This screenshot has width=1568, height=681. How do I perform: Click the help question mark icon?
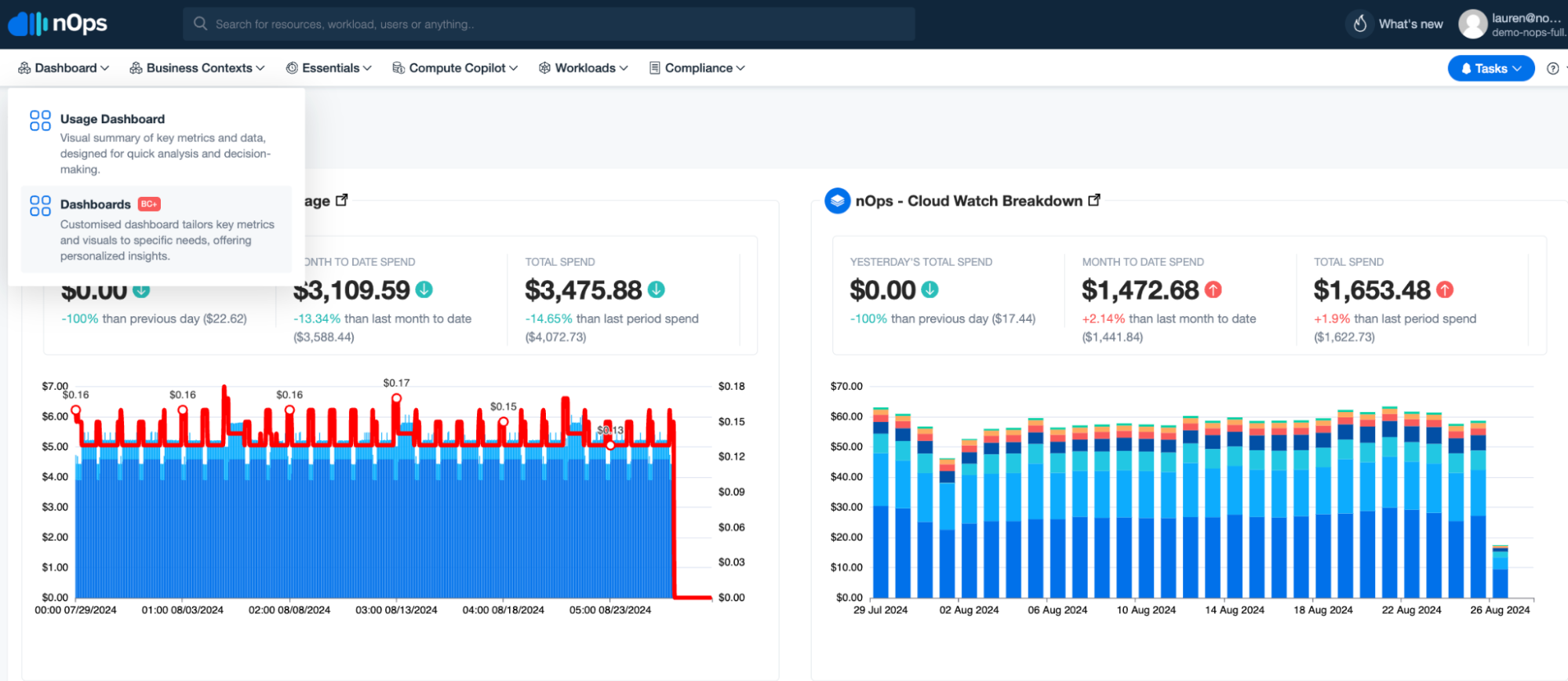click(1552, 68)
